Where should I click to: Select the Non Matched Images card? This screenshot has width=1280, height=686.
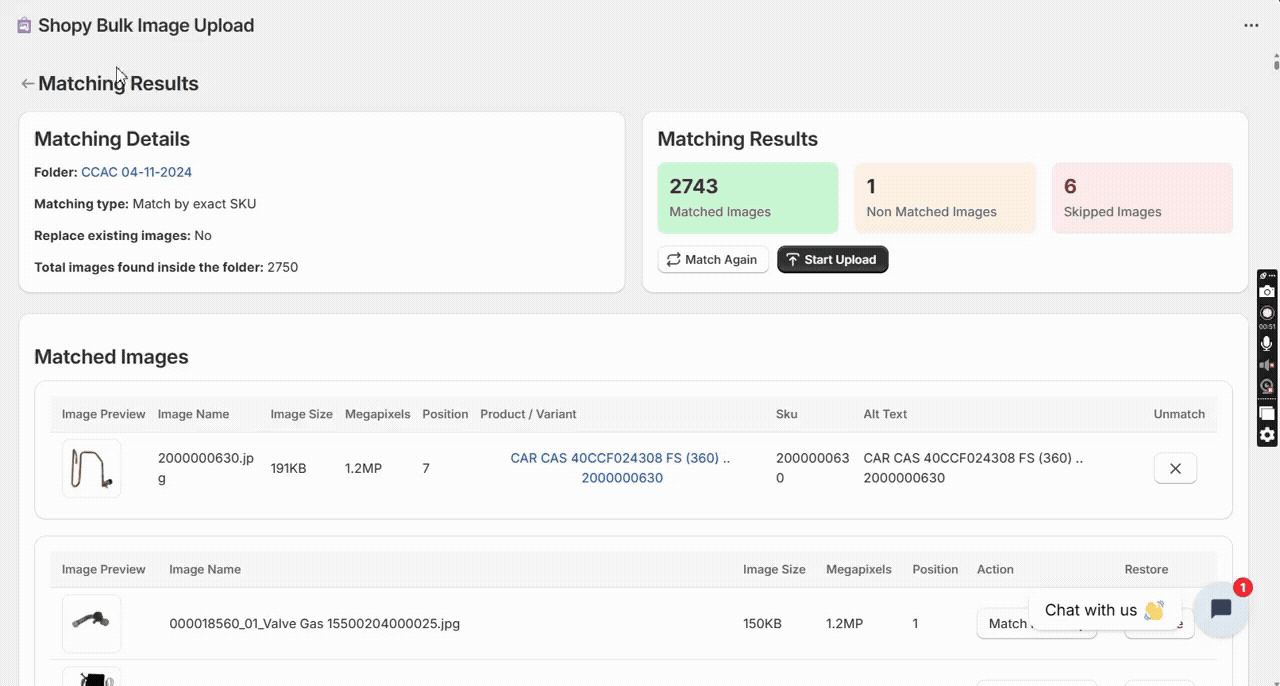(x=944, y=198)
